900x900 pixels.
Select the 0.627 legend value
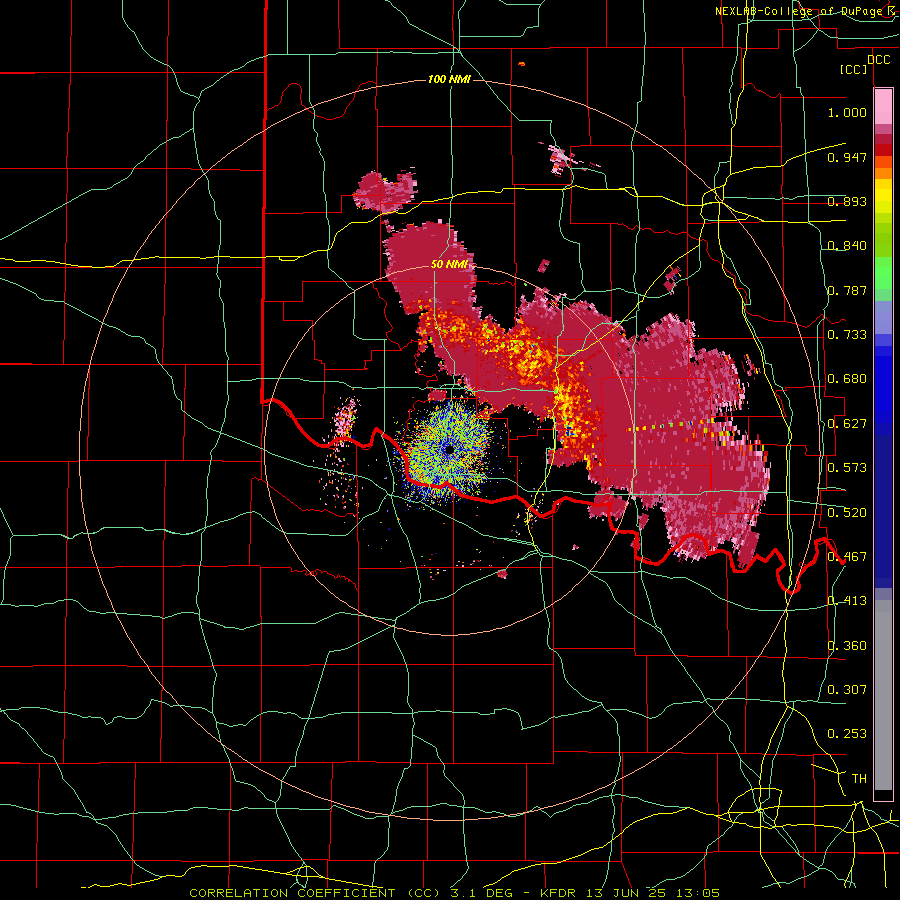click(x=847, y=423)
